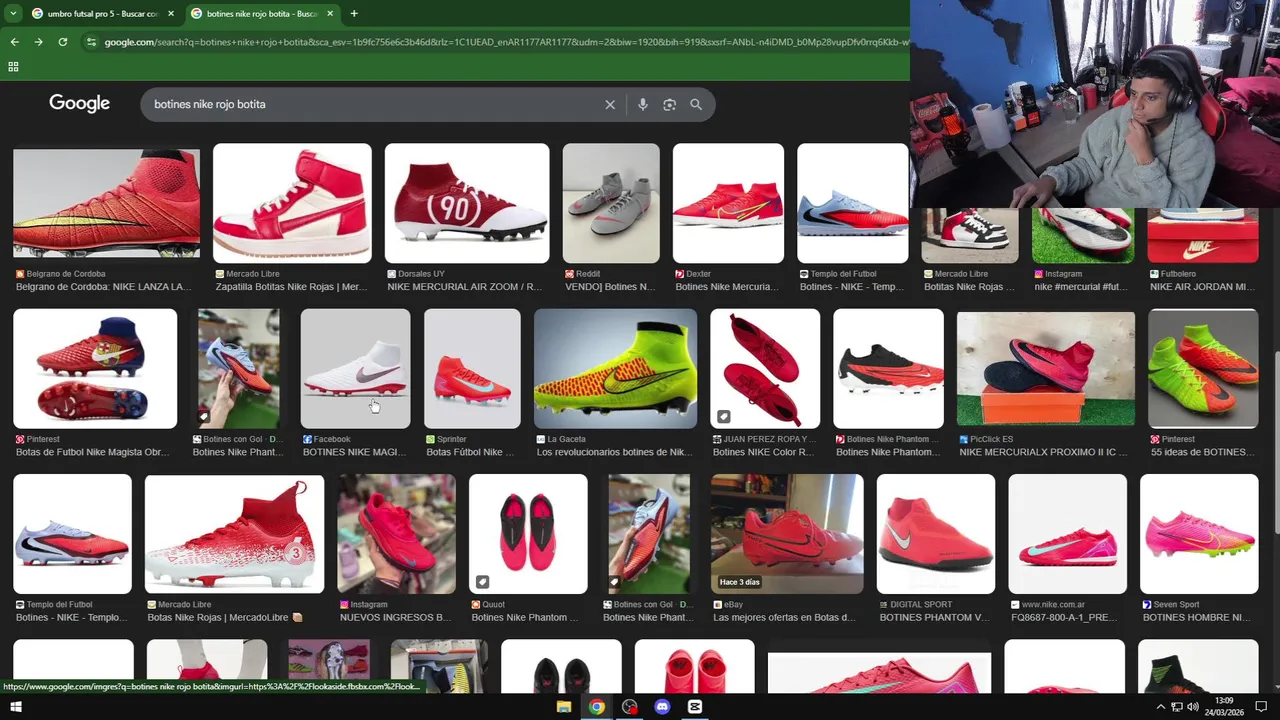The image size is (1280, 720).
Task: Expand the tab search dropdown
Action: click(13, 13)
